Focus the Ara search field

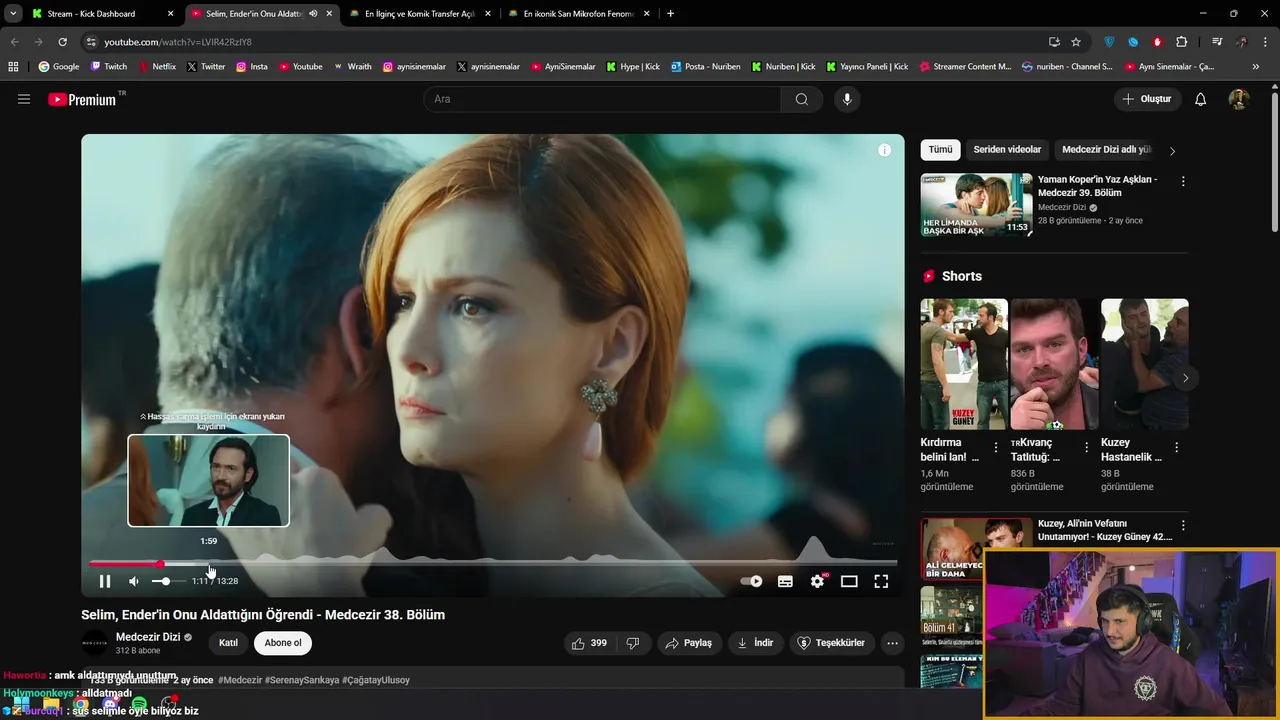[x=603, y=99]
